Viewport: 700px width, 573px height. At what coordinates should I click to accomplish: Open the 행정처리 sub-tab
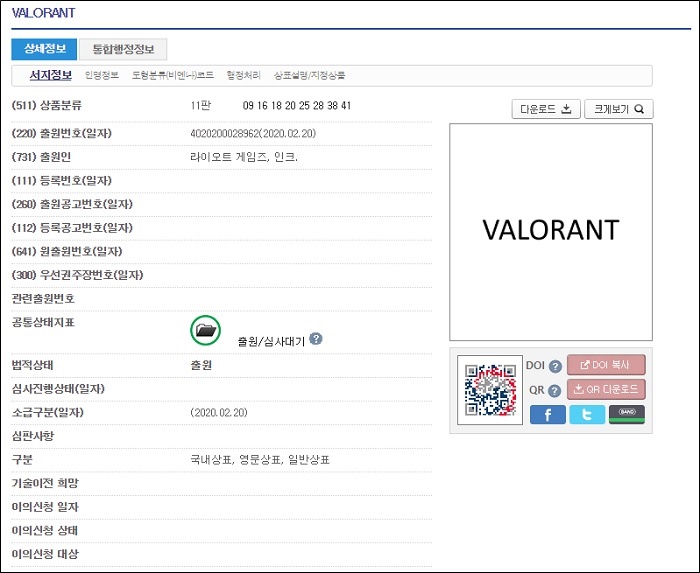[x=243, y=76]
